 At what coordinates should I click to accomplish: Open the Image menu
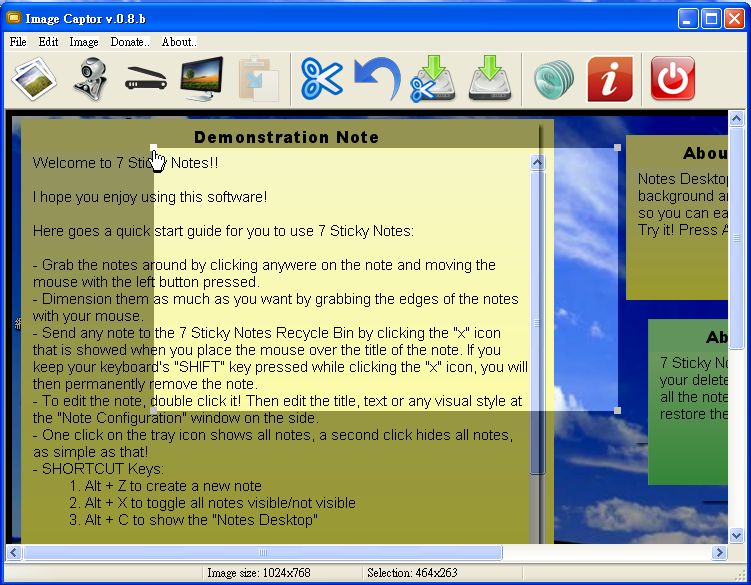84,42
